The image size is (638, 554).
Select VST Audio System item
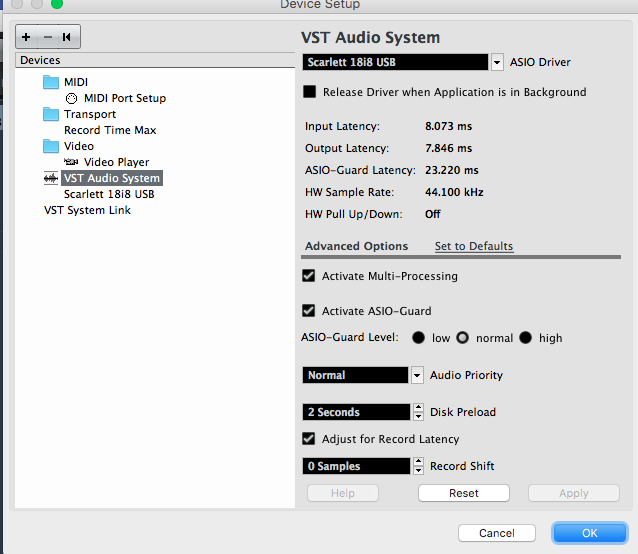(x=112, y=178)
